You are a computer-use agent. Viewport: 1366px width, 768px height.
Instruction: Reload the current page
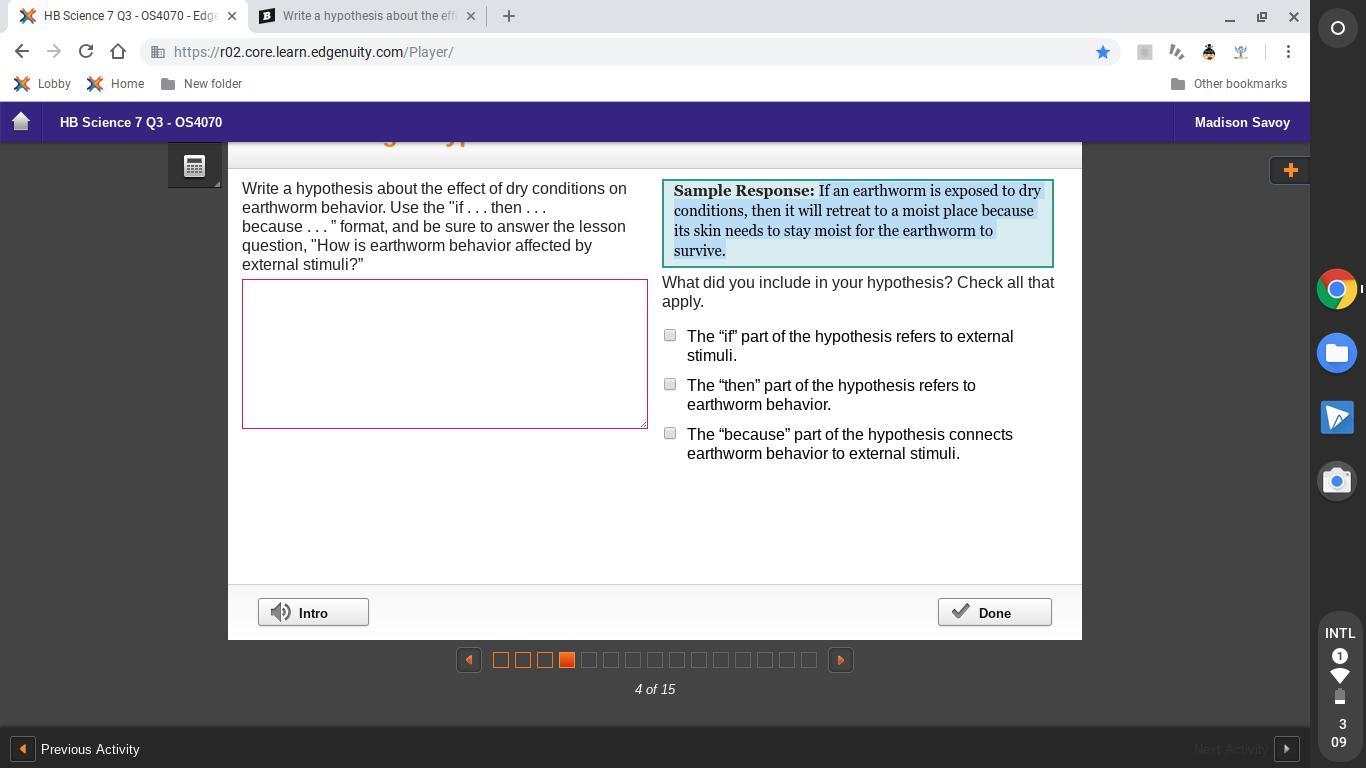click(86, 52)
